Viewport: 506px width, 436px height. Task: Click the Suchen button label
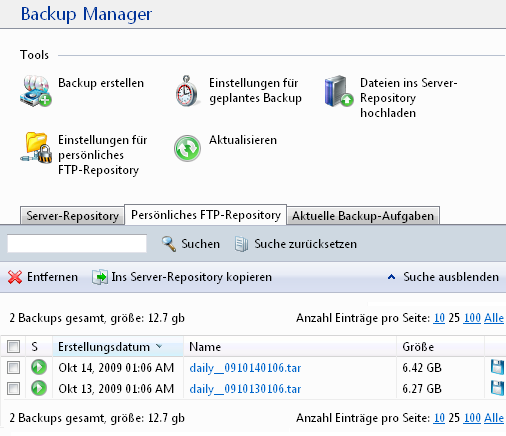[200, 244]
